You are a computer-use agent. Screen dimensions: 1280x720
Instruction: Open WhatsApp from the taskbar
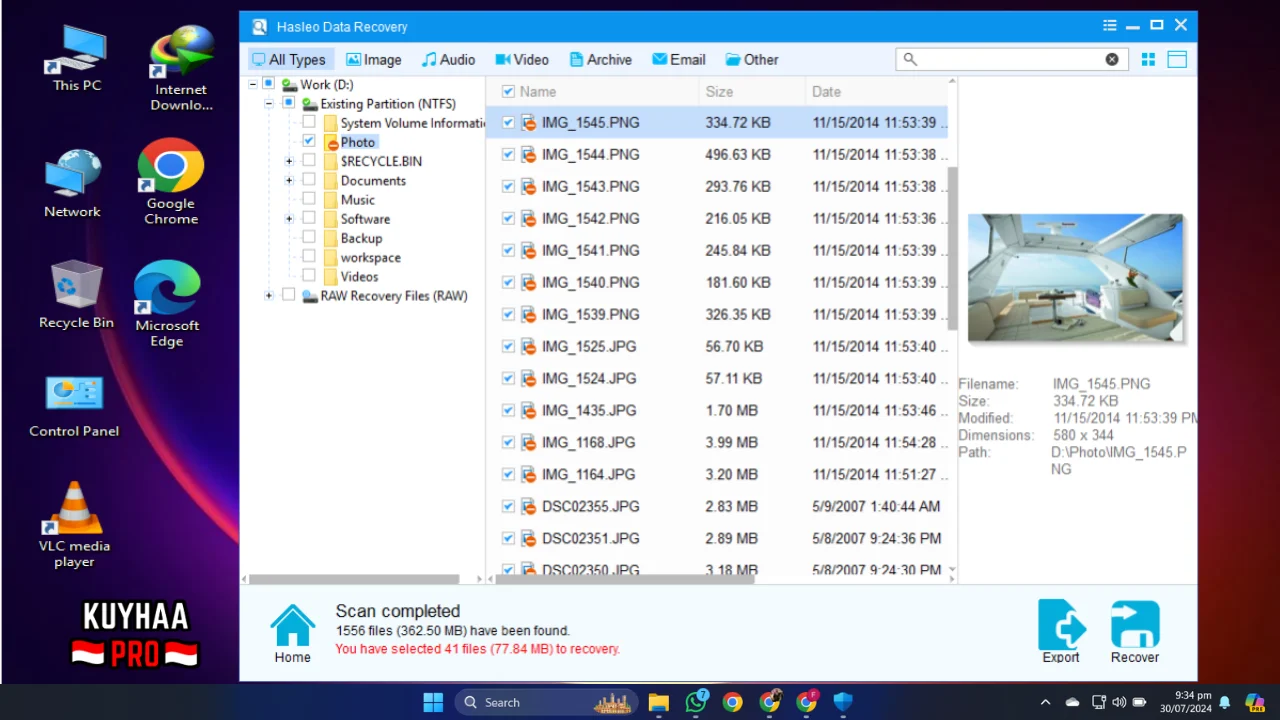696,702
